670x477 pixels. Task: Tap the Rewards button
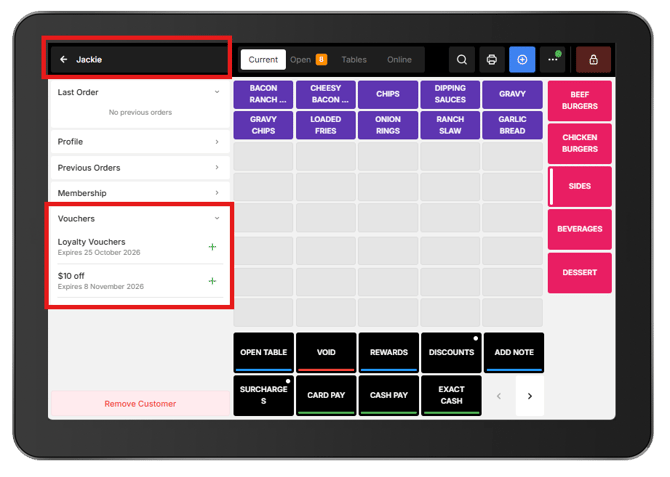pos(389,353)
